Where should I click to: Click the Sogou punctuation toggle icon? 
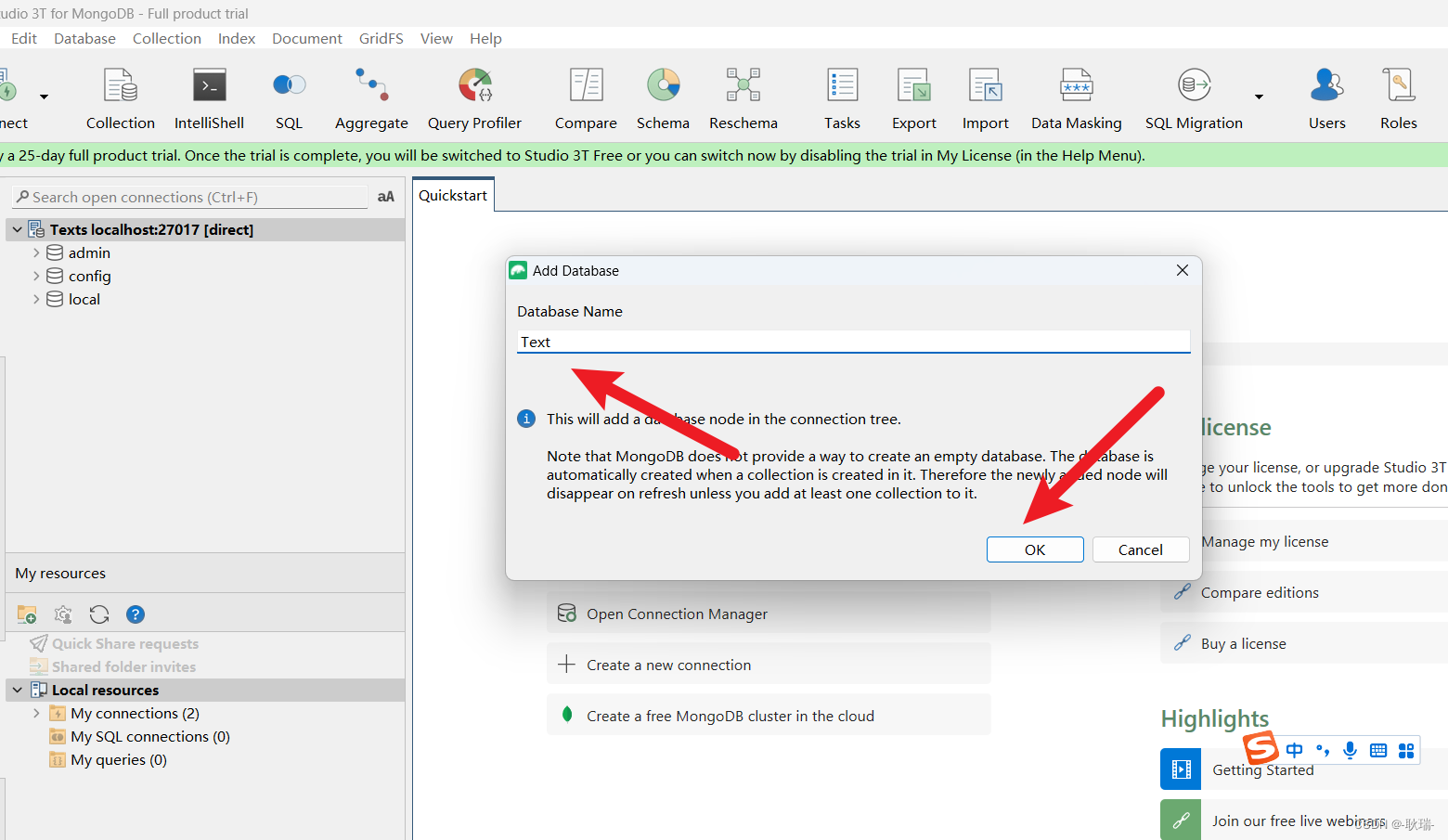tap(1323, 750)
